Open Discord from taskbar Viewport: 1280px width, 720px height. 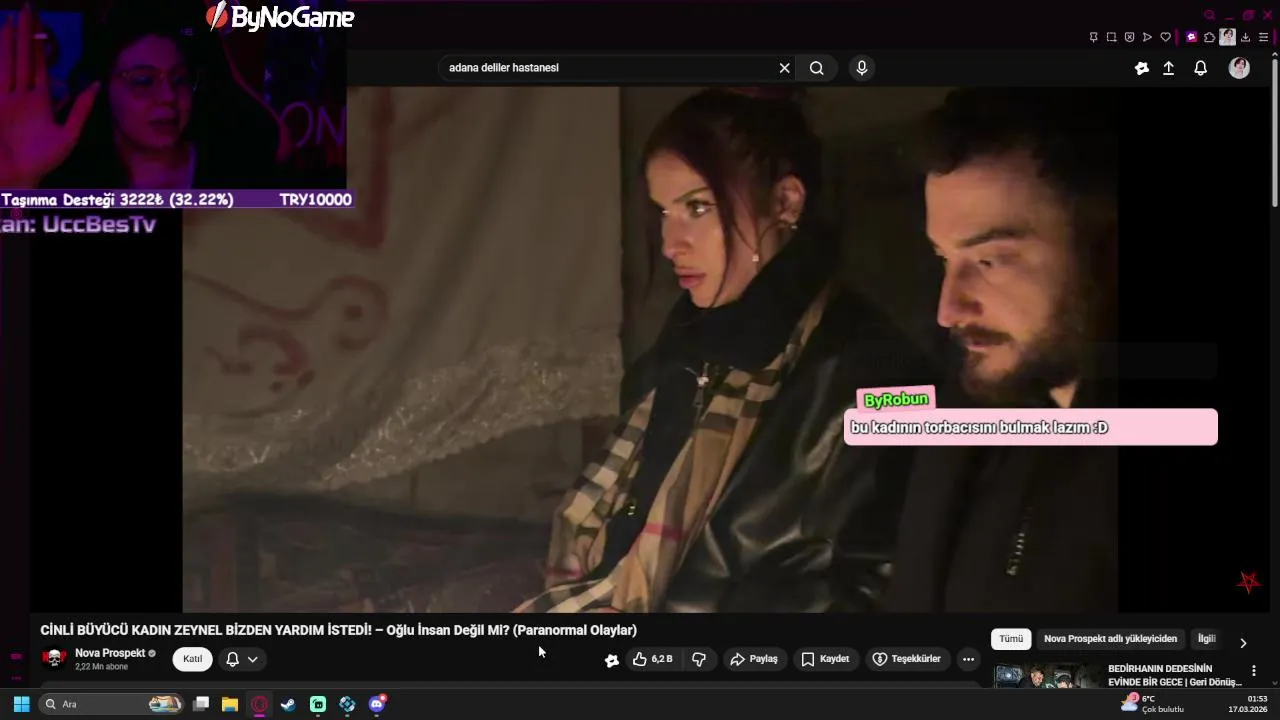click(x=377, y=704)
